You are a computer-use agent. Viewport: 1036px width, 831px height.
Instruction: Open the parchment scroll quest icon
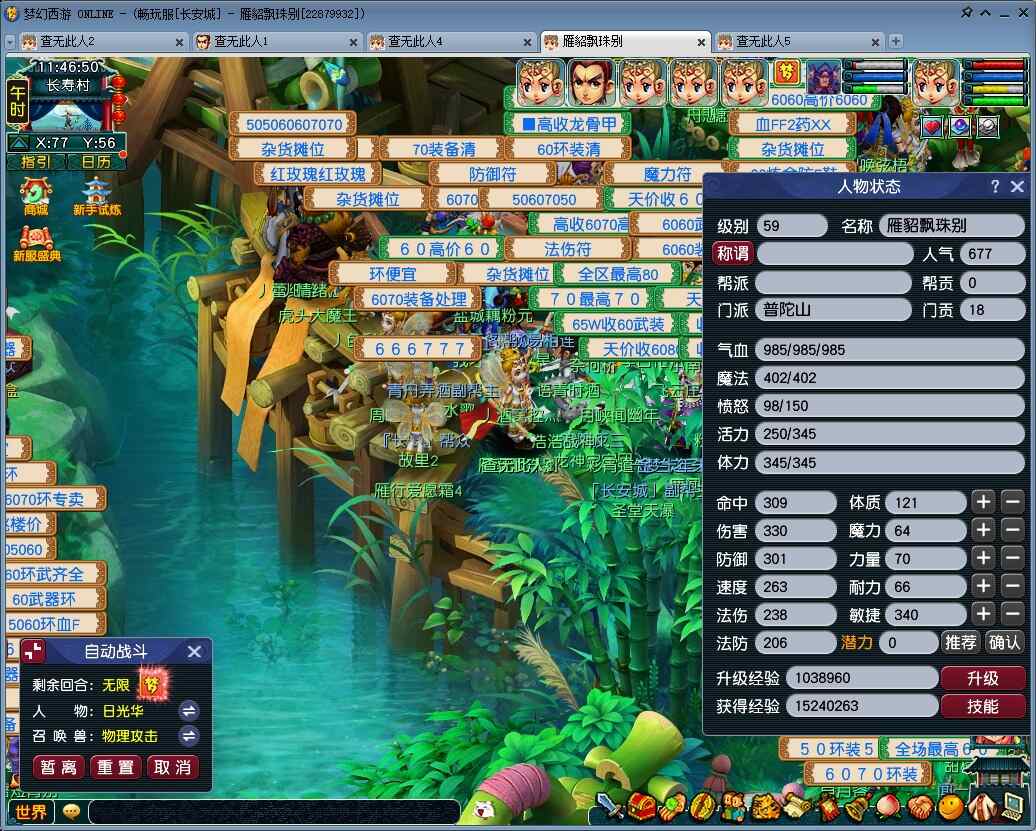[x=797, y=806]
